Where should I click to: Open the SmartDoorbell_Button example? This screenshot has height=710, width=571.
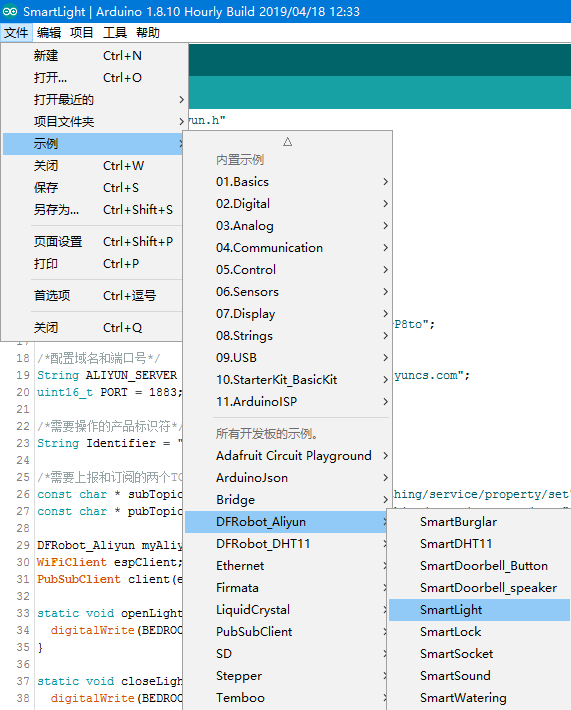click(x=480, y=566)
